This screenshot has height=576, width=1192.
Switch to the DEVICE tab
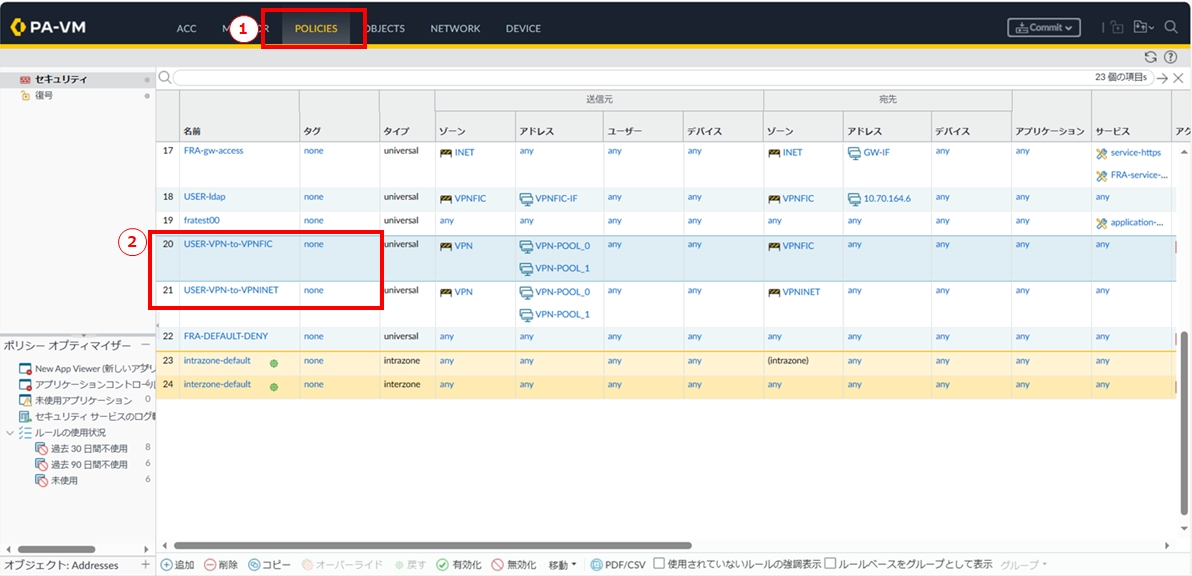click(523, 28)
